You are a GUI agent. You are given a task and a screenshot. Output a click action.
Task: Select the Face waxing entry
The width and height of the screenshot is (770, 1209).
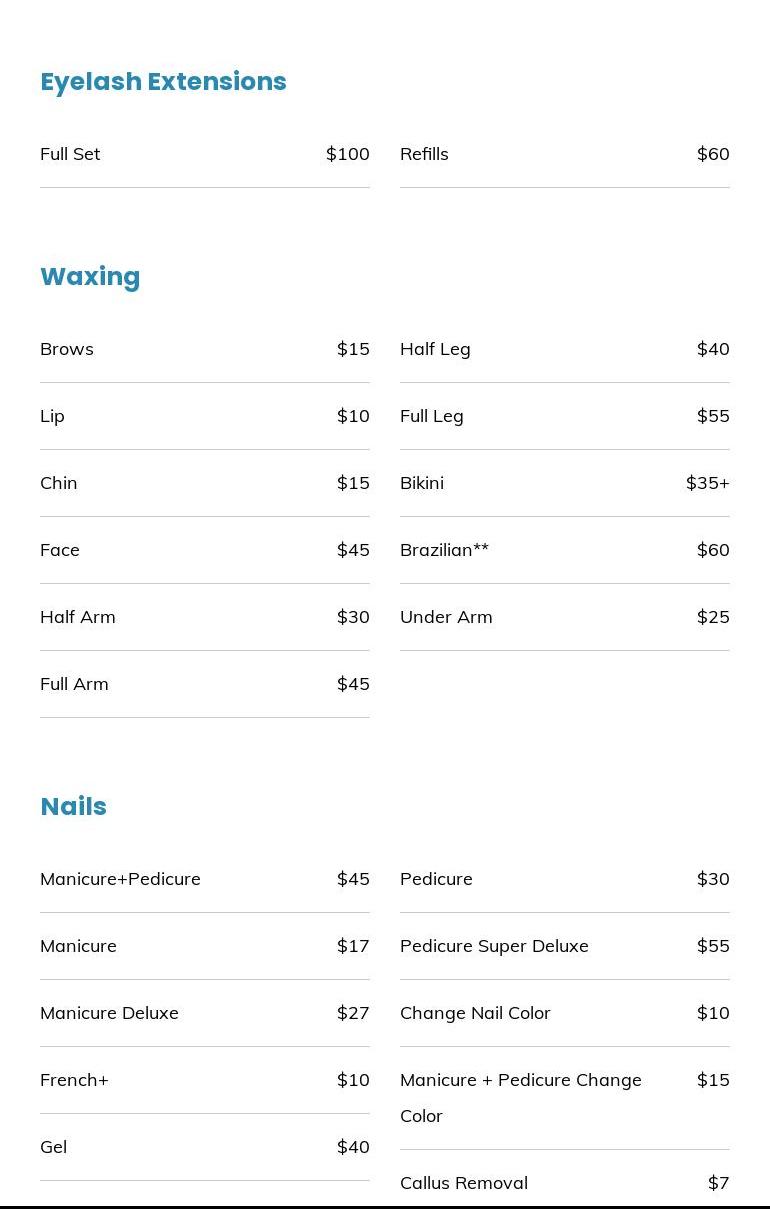205,550
